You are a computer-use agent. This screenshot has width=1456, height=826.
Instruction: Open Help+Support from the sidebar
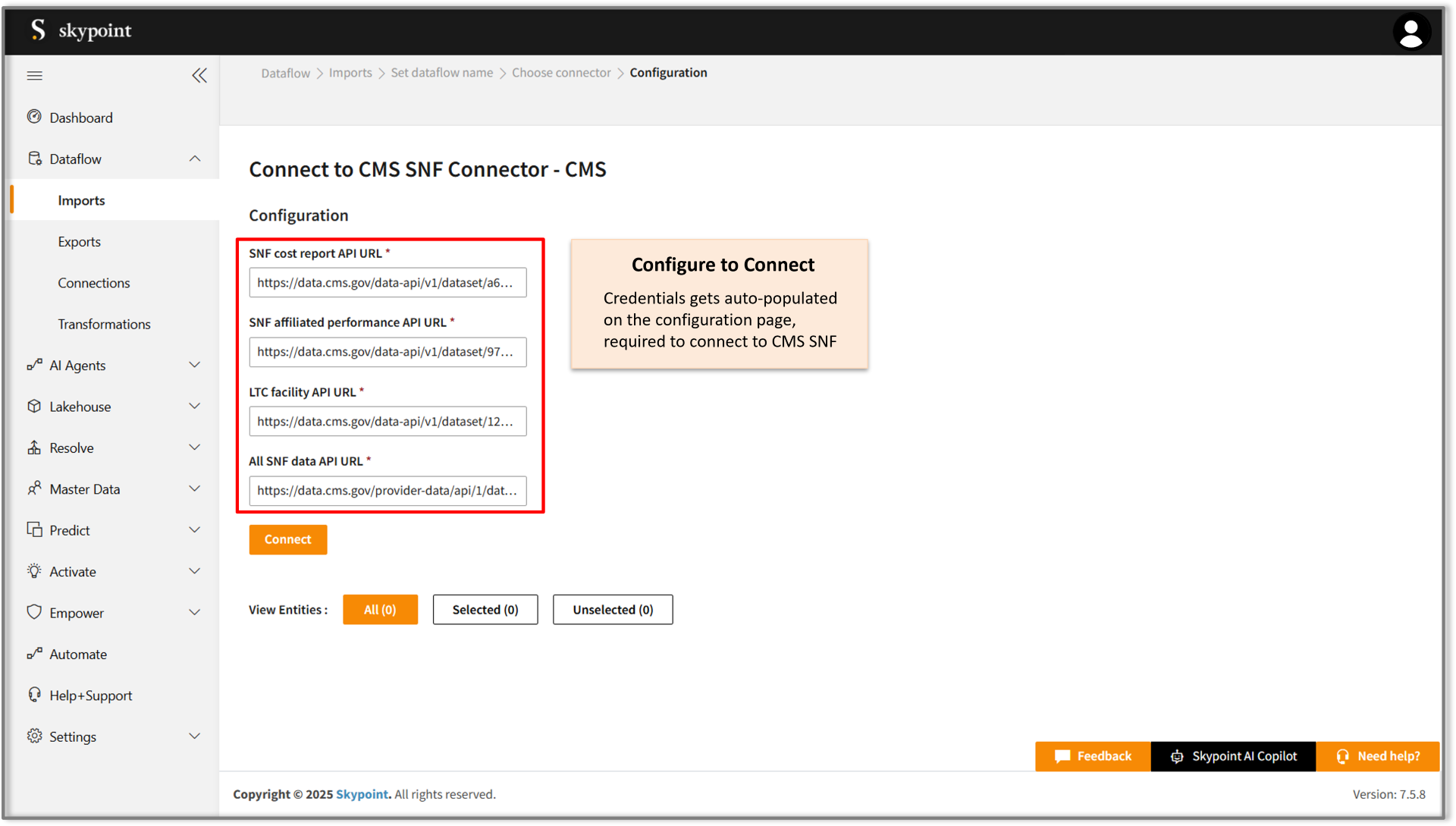(x=89, y=695)
